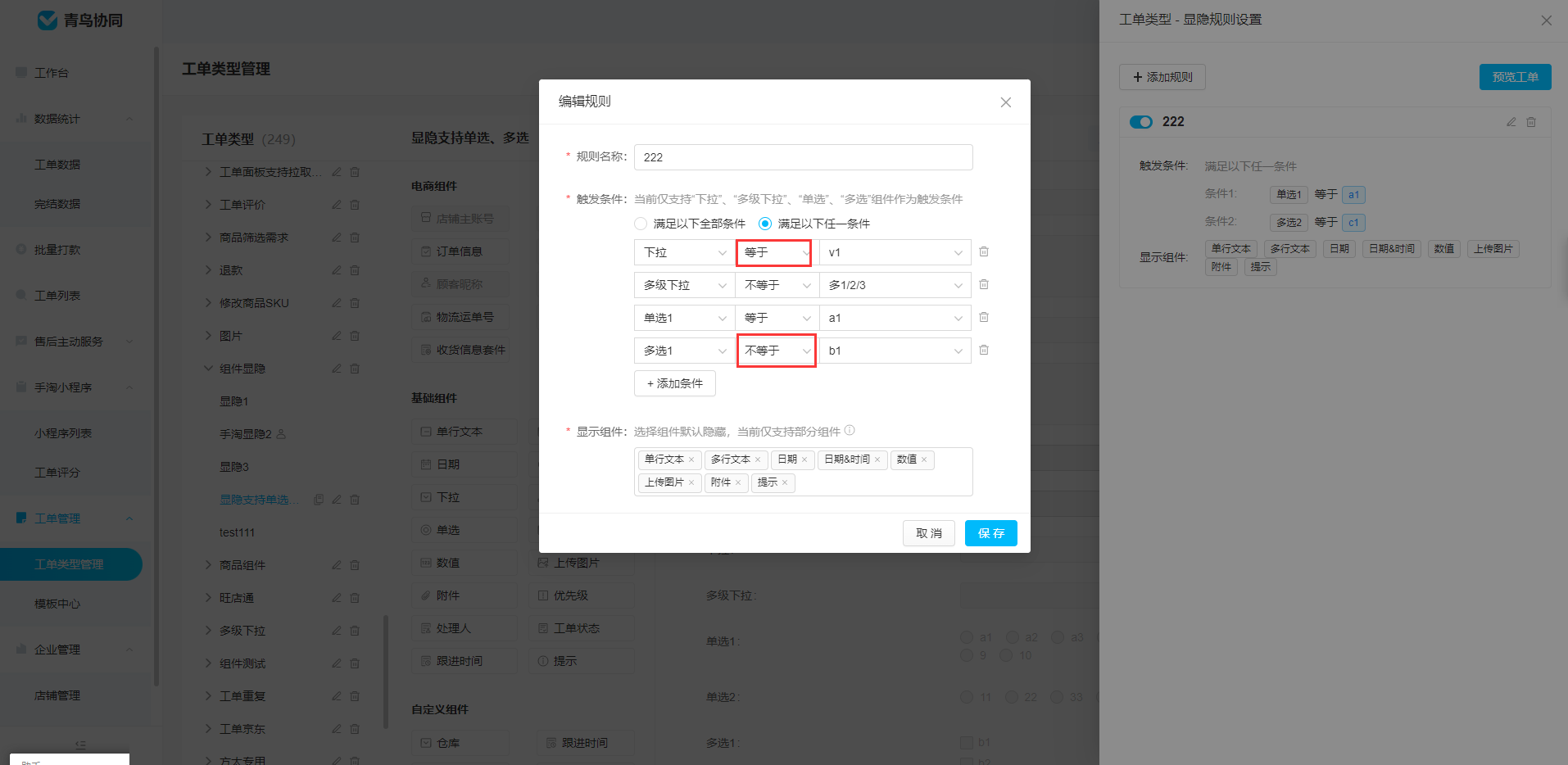1568x765 pixels.
Task: Remove the 日期&时间 tag
Action: click(877, 459)
